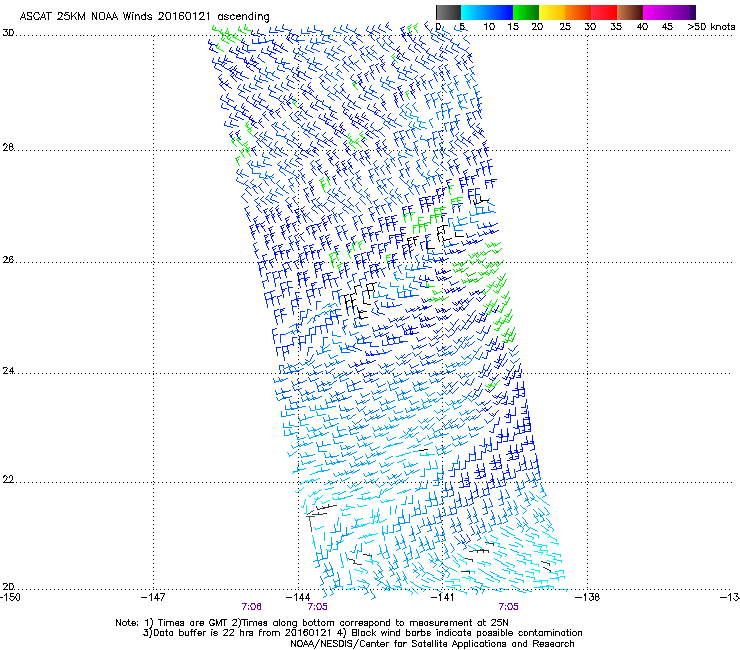The height and width of the screenshot is (650, 740).
Task: Click the longitude label -141
Action: (442, 598)
